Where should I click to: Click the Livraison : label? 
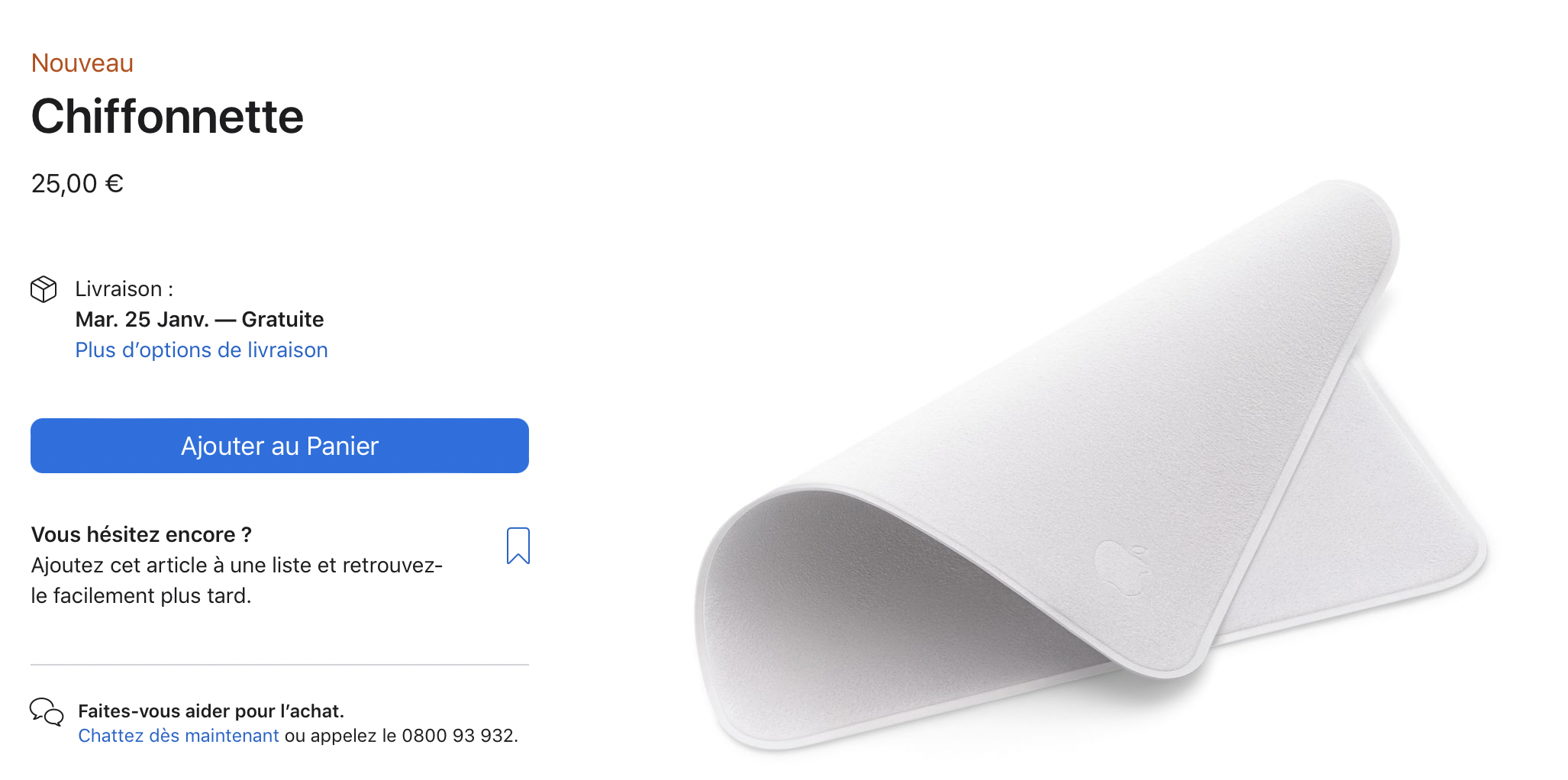pyautogui.click(x=124, y=289)
